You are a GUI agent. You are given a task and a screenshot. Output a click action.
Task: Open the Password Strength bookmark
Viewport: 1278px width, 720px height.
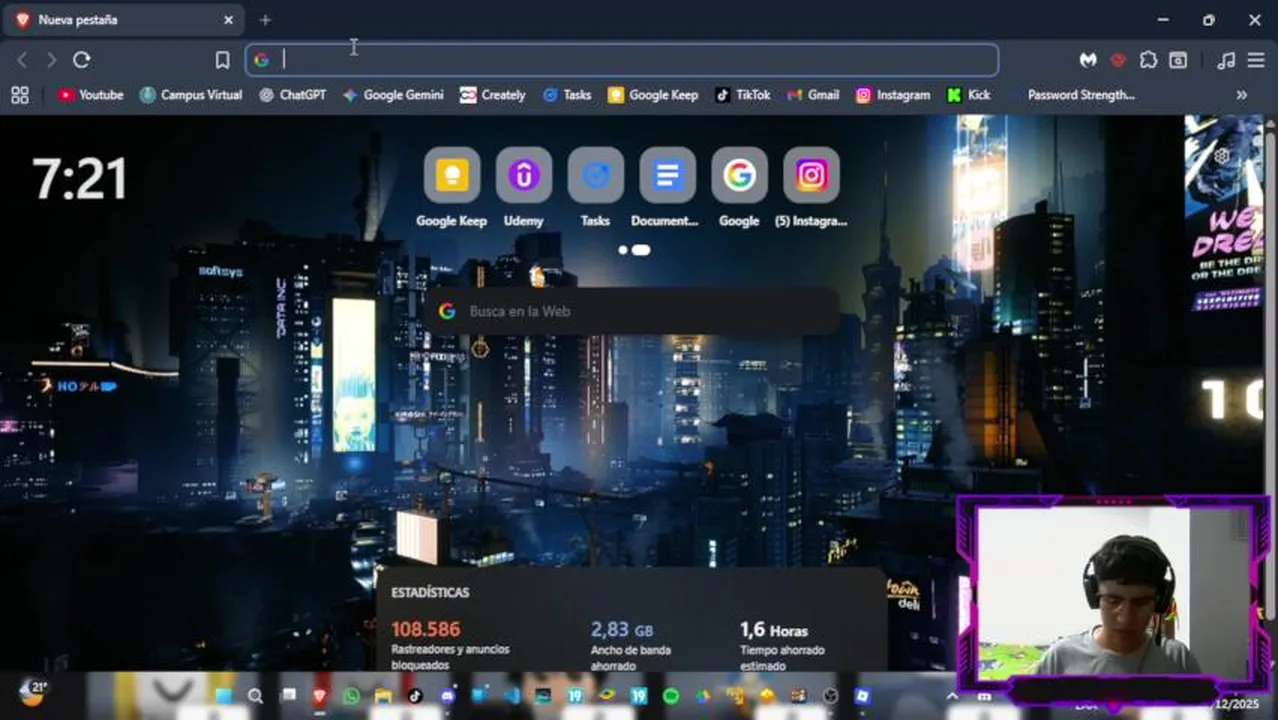pos(1074,95)
